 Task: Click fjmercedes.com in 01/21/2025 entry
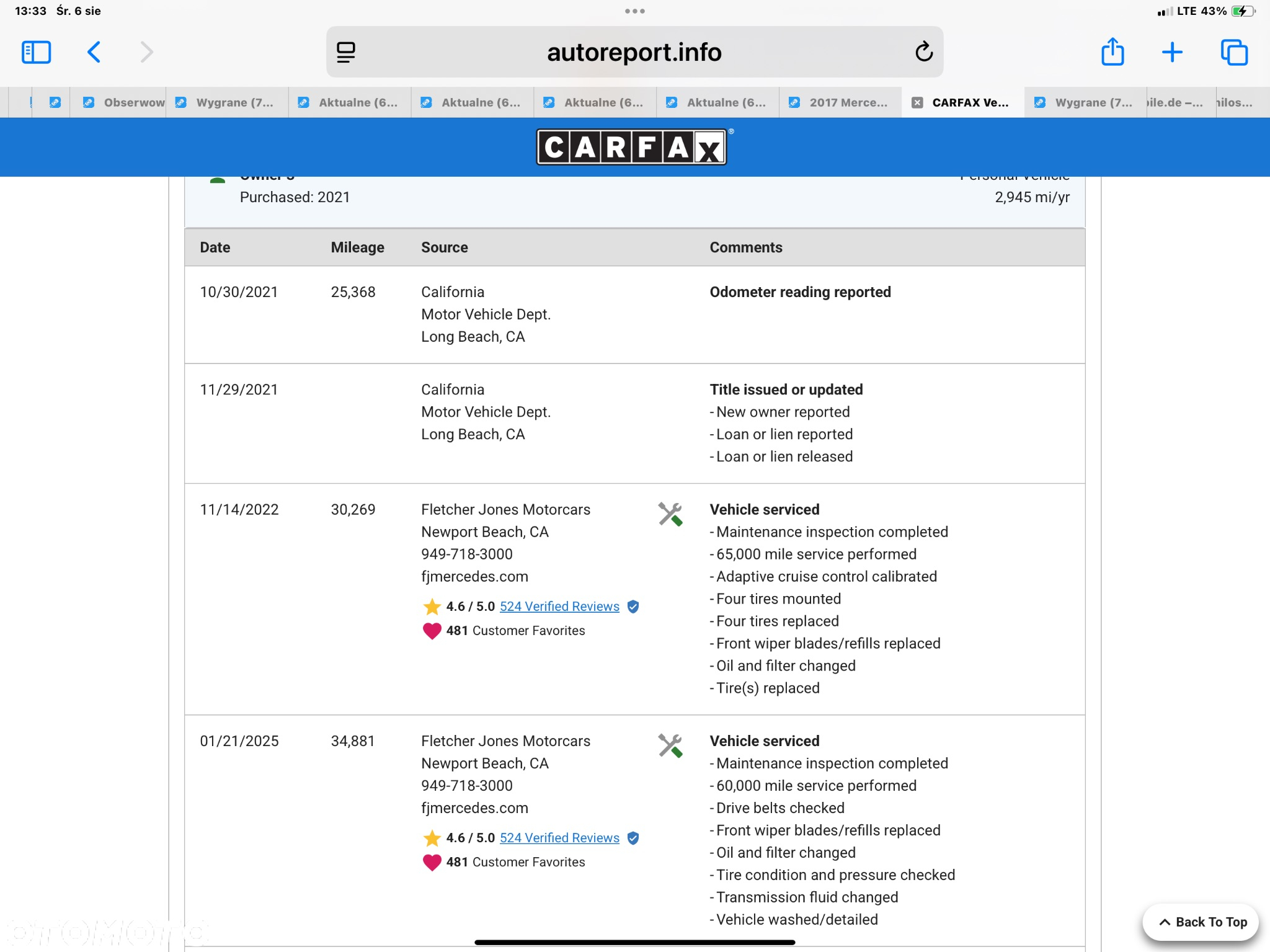(x=474, y=808)
